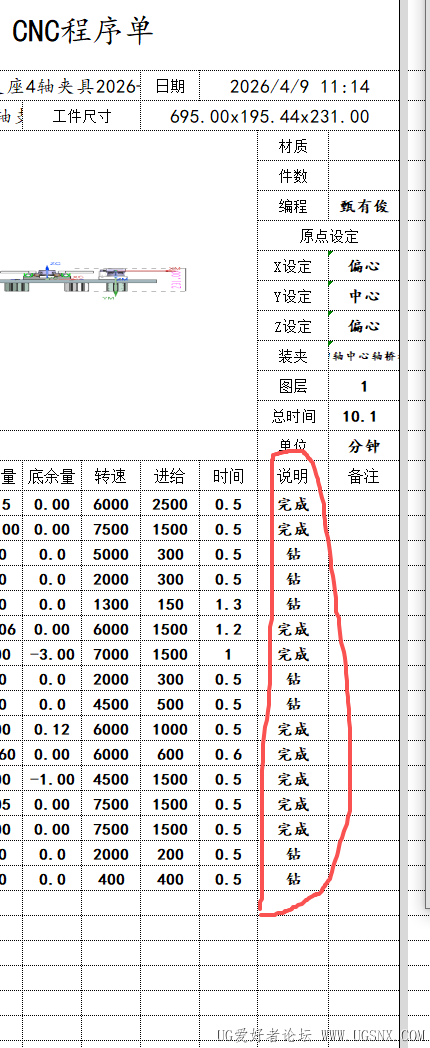Select the programmer name 甄有俊
This screenshot has width=430, height=1048.
(x=364, y=207)
